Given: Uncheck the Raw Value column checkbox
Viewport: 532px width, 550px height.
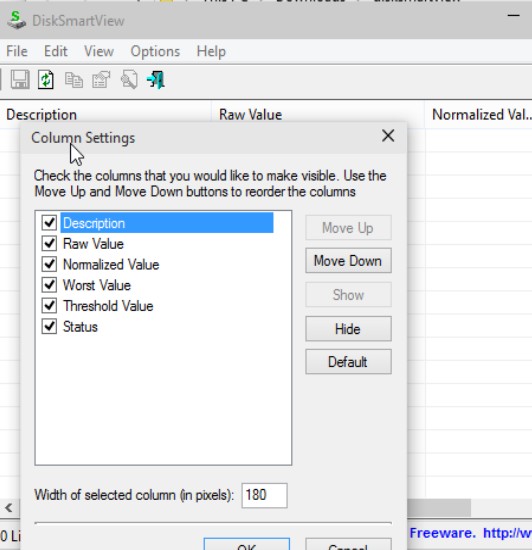Looking at the screenshot, I should pyautogui.click(x=49, y=243).
